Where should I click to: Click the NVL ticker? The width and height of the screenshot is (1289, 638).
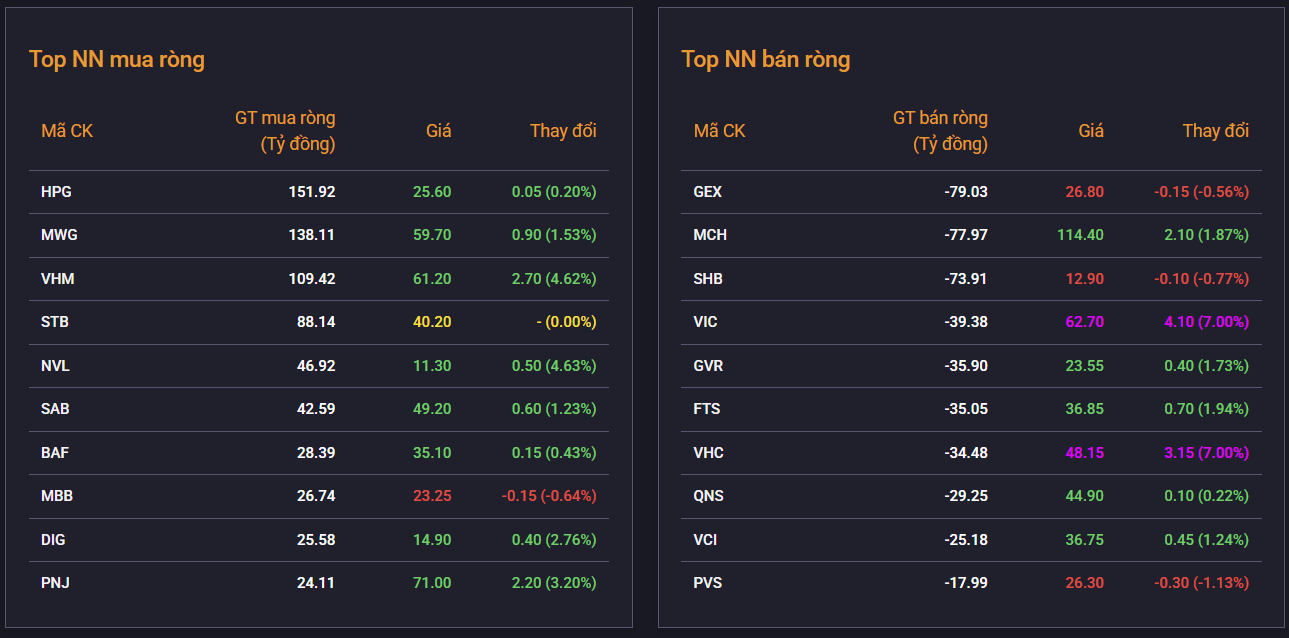[56, 366]
